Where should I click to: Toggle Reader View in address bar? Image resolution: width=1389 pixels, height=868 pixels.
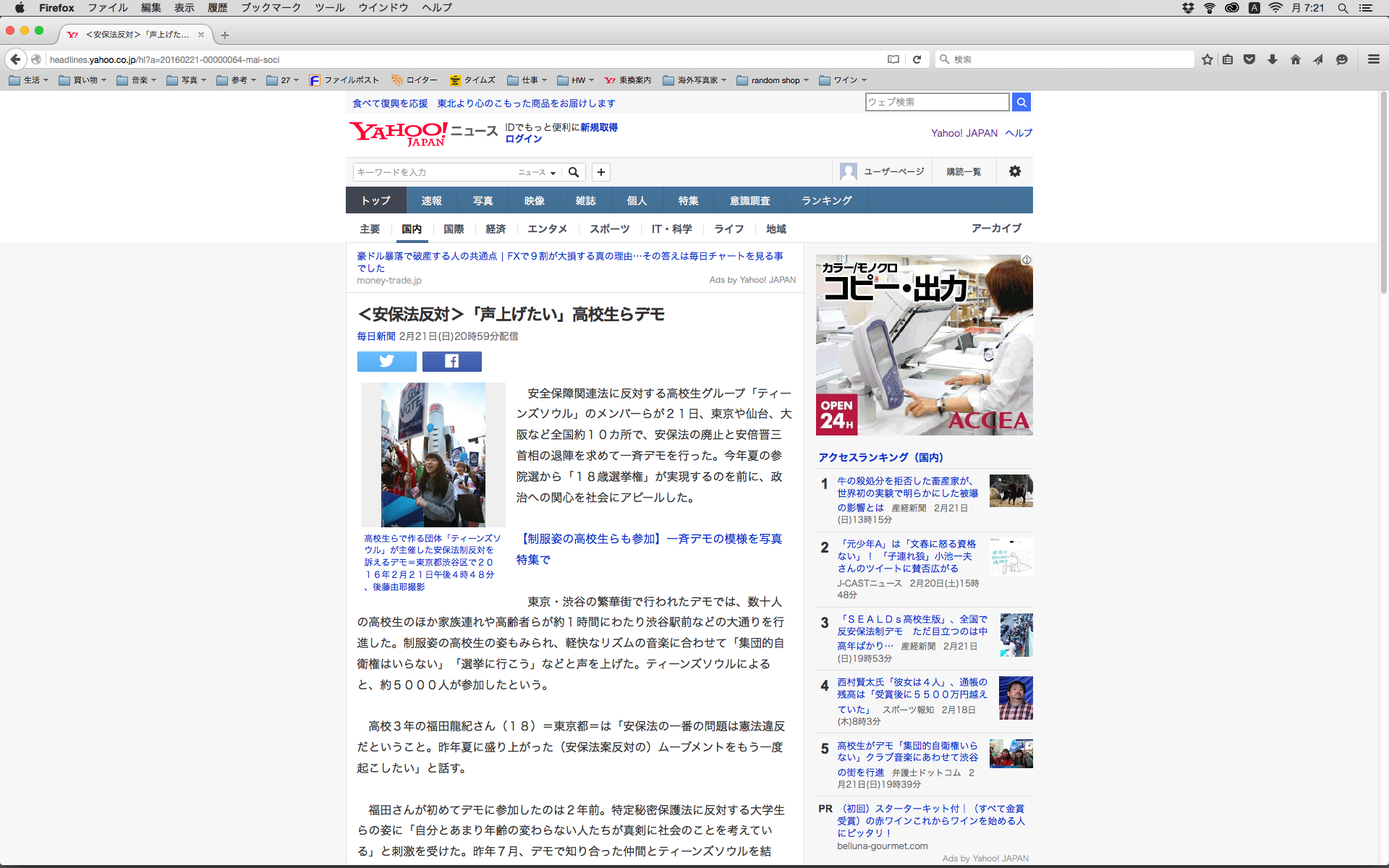(893, 59)
